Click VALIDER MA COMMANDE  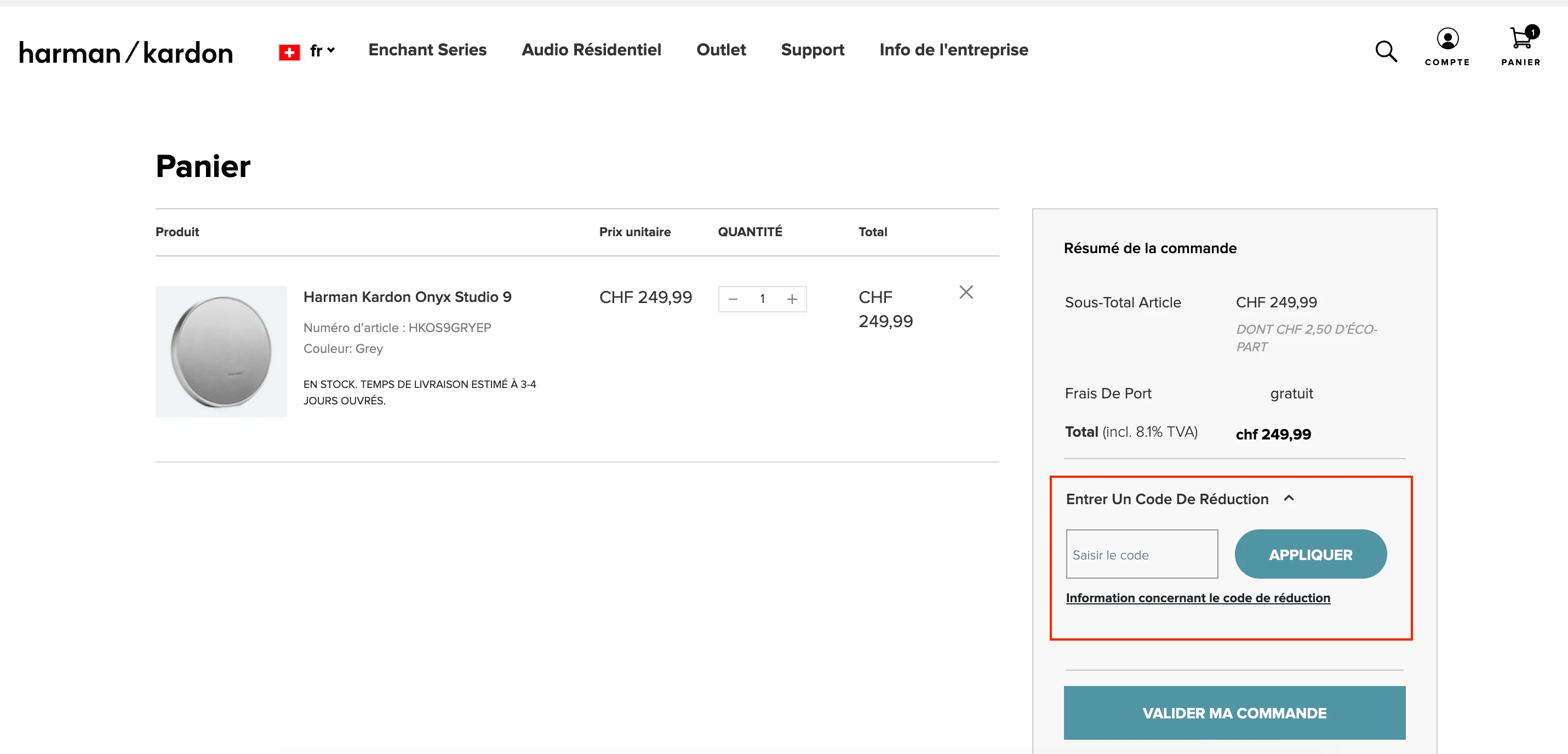coord(1234,712)
